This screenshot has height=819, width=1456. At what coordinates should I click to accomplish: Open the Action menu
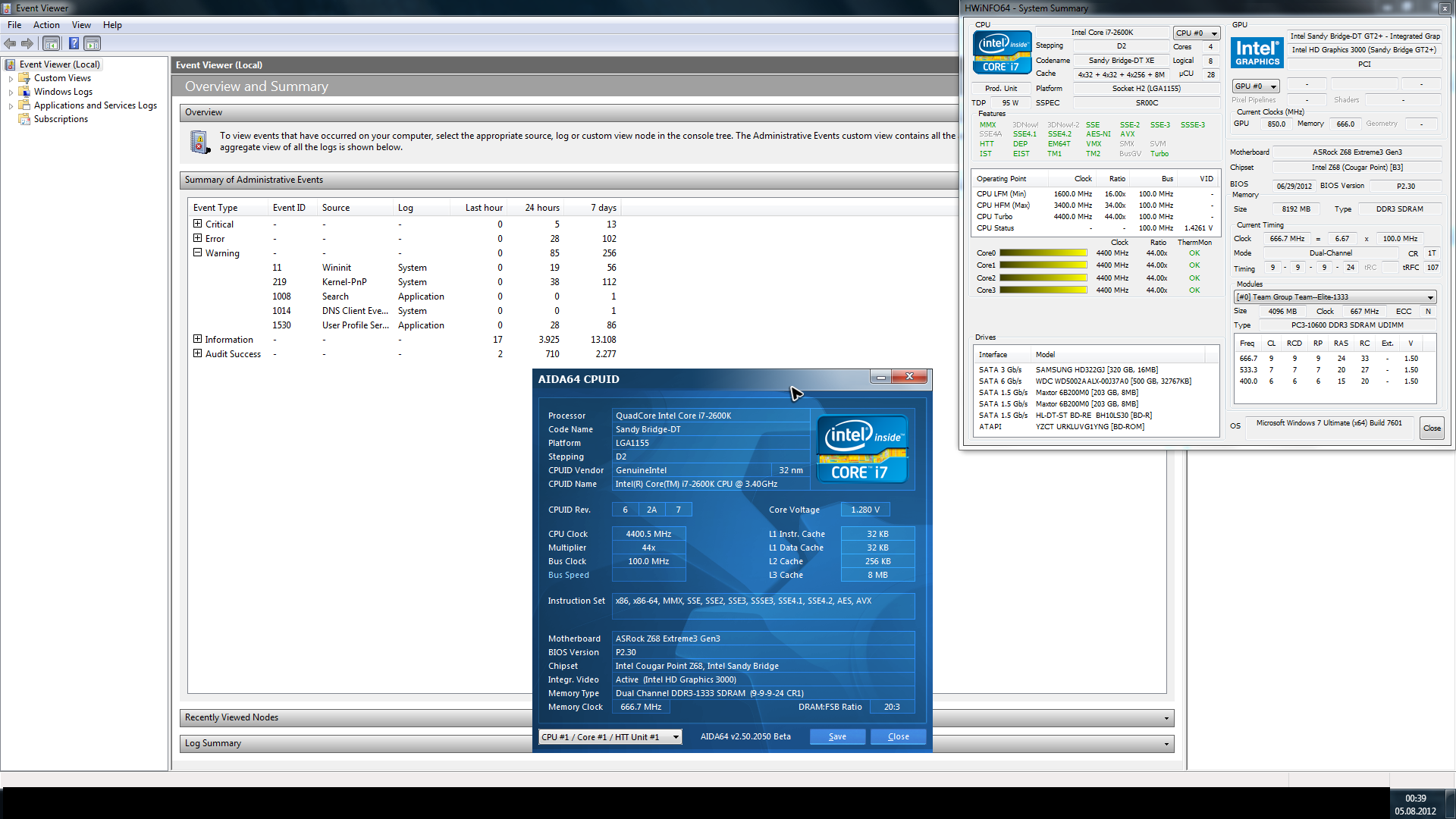46,25
